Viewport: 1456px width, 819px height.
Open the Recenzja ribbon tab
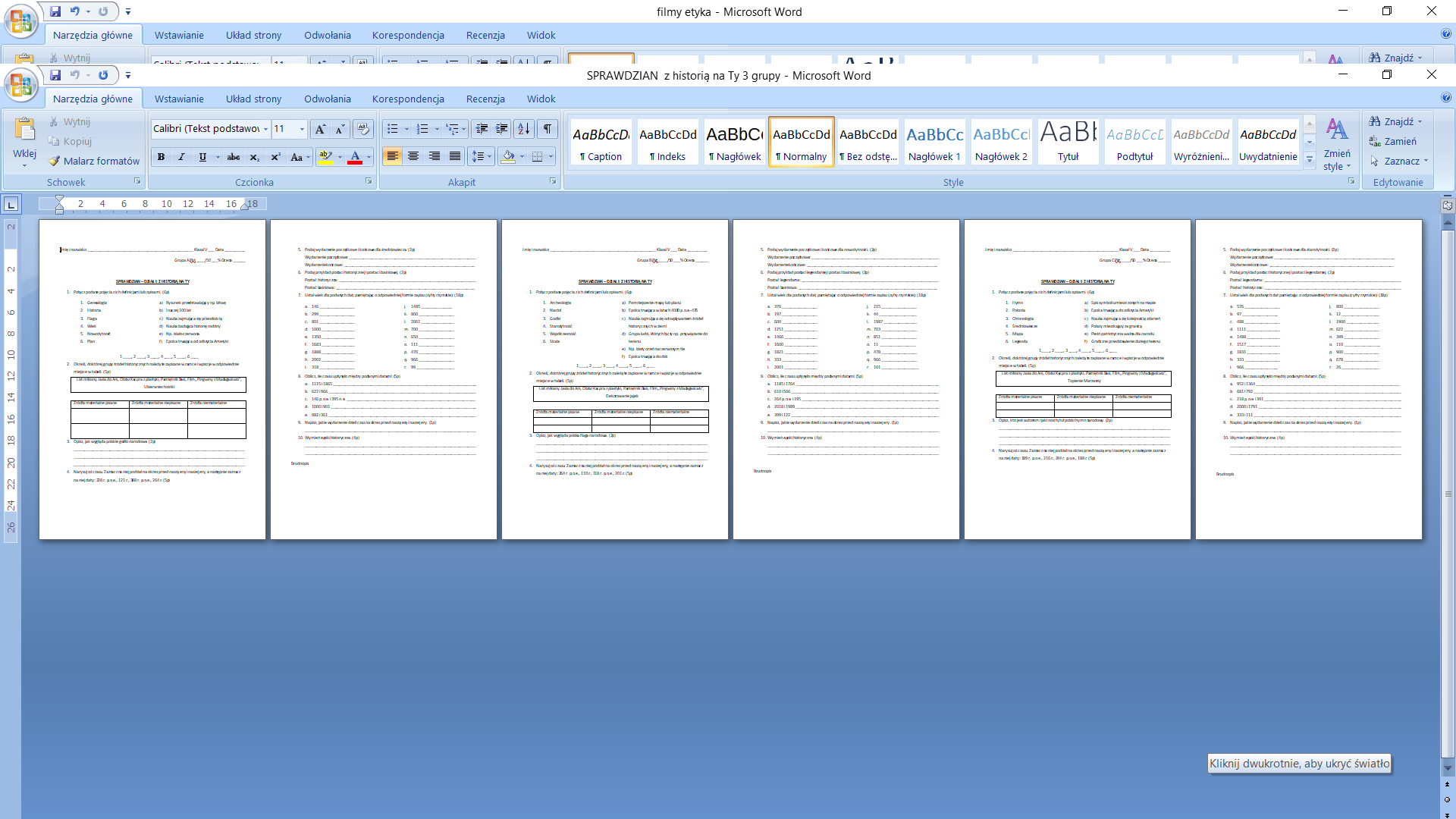point(485,99)
